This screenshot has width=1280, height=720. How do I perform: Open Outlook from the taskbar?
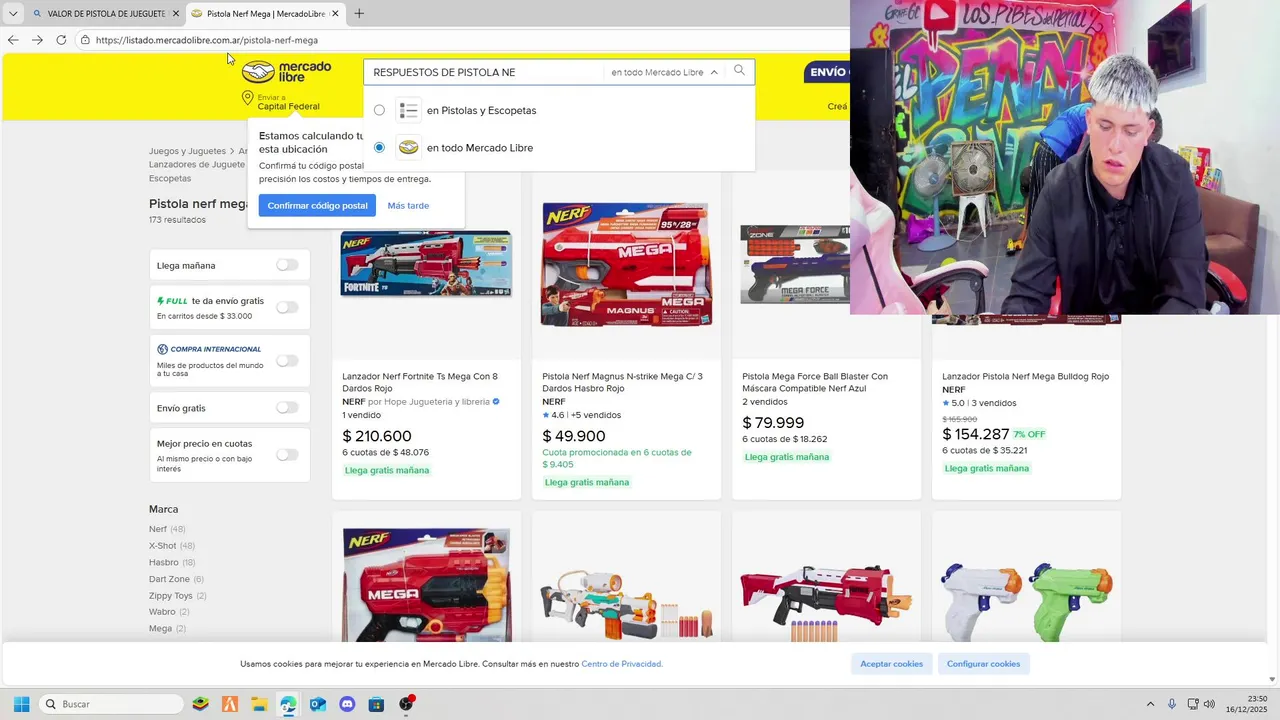318,704
